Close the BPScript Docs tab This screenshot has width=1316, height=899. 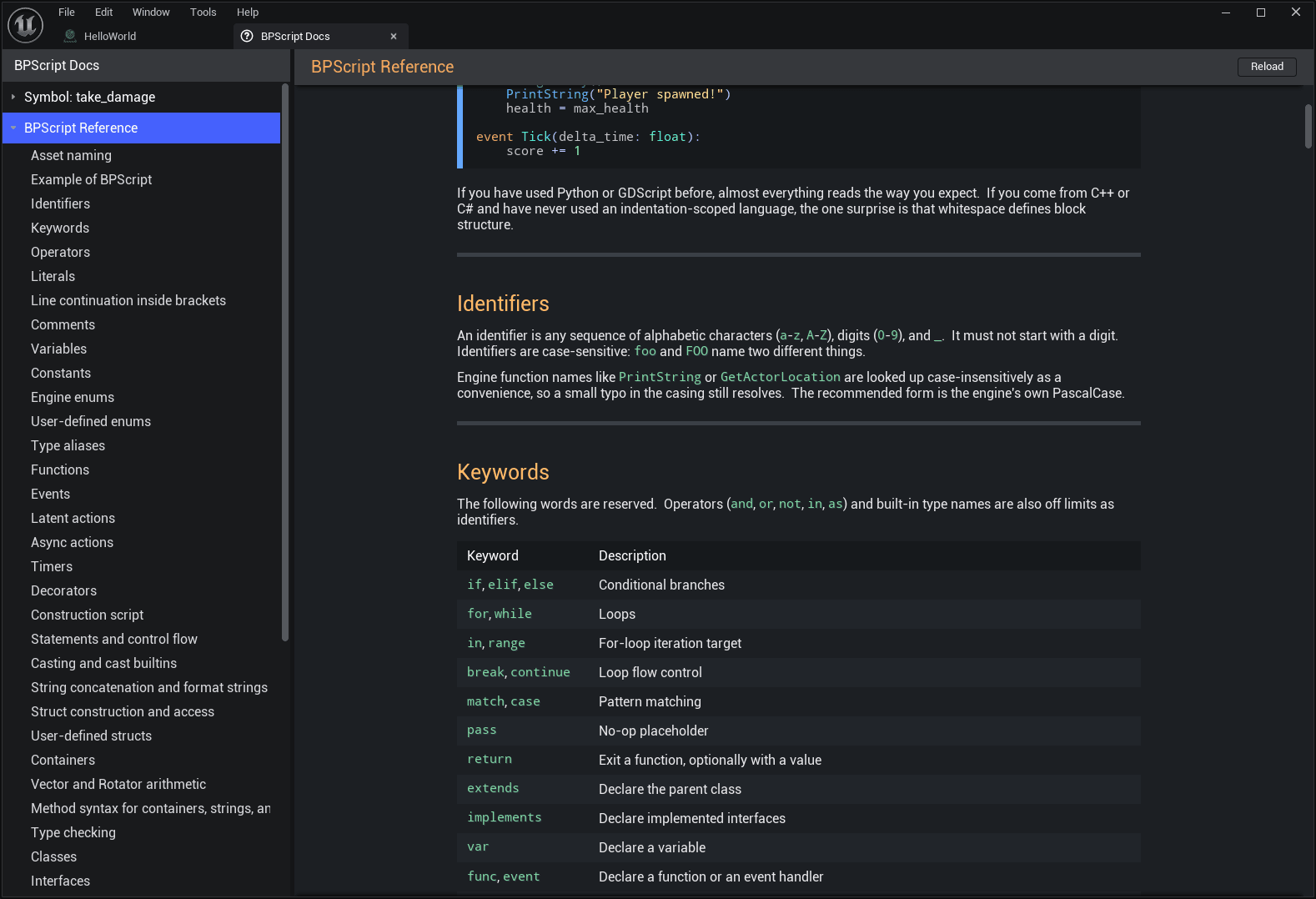click(x=394, y=36)
